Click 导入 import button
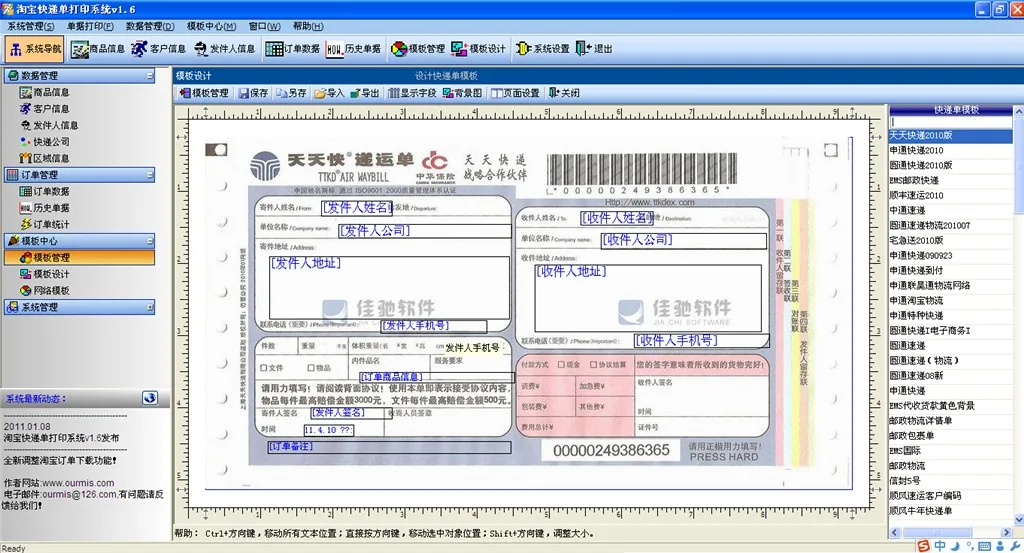This screenshot has width=1024, height=553. (329, 93)
